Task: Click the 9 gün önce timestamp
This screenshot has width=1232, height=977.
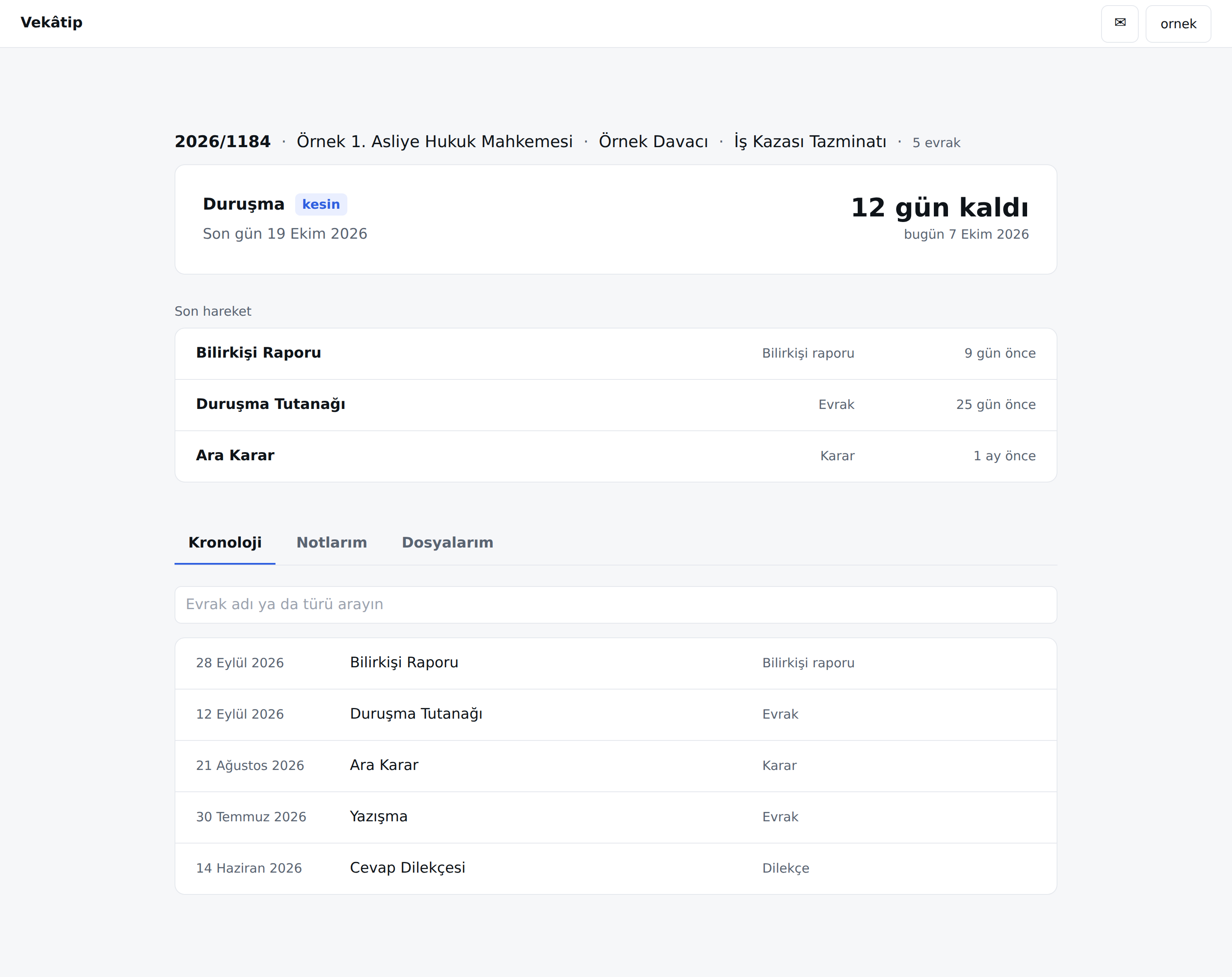Action: (1000, 353)
